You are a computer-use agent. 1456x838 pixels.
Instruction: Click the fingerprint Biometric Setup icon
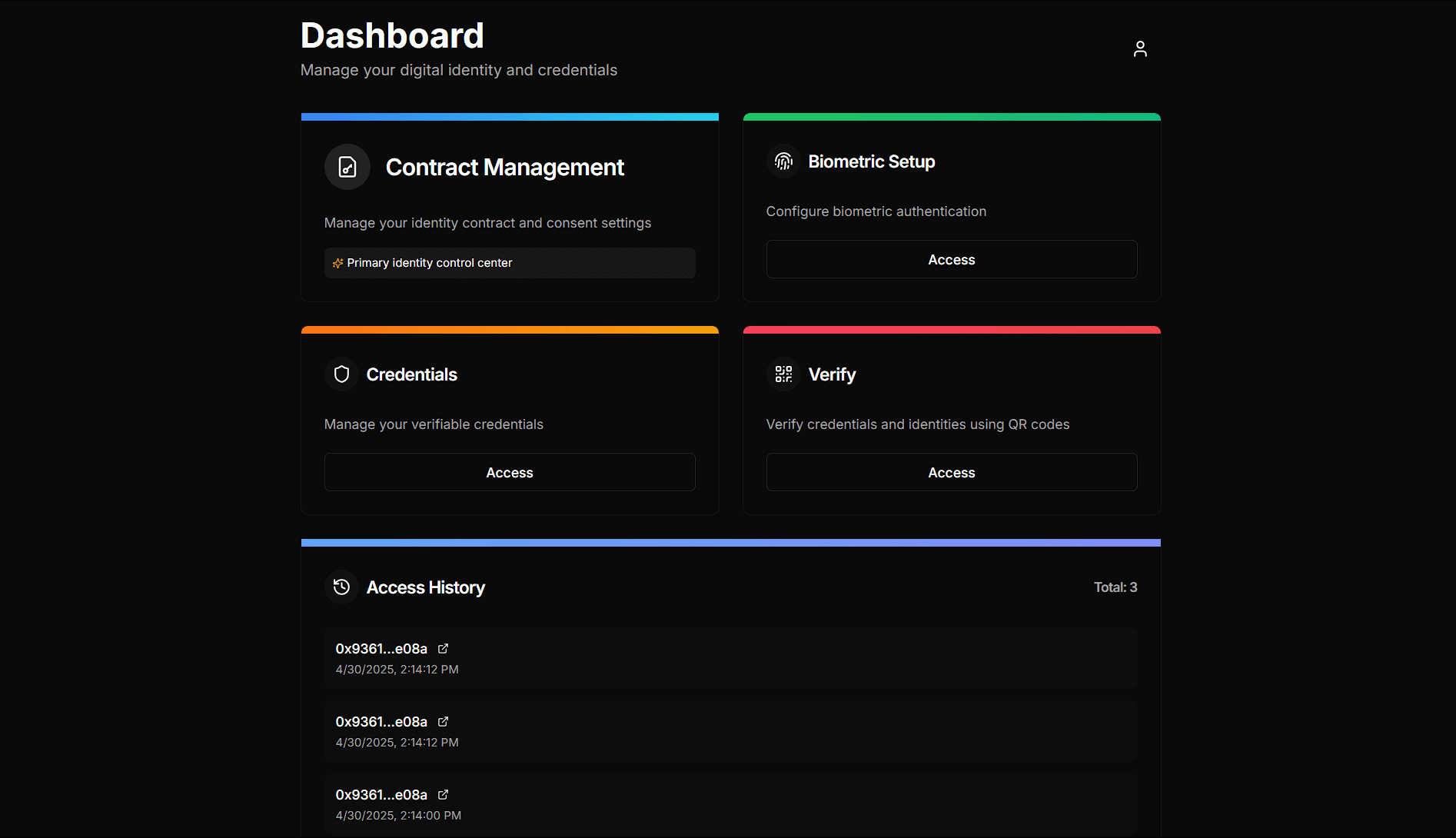pos(783,161)
